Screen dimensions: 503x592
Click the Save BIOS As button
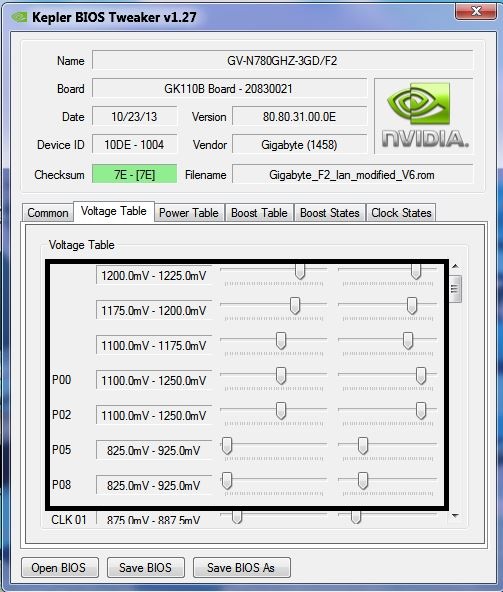point(242,567)
